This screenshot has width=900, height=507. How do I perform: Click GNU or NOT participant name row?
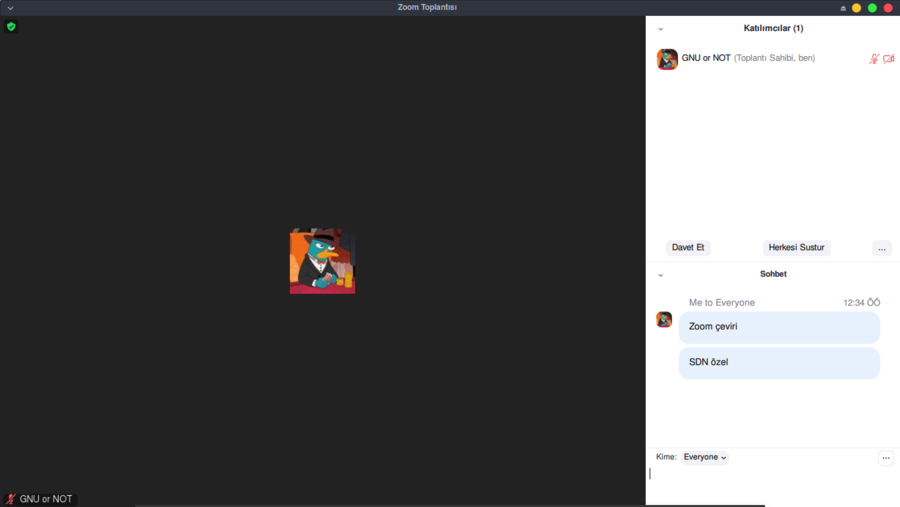pyautogui.click(x=773, y=59)
